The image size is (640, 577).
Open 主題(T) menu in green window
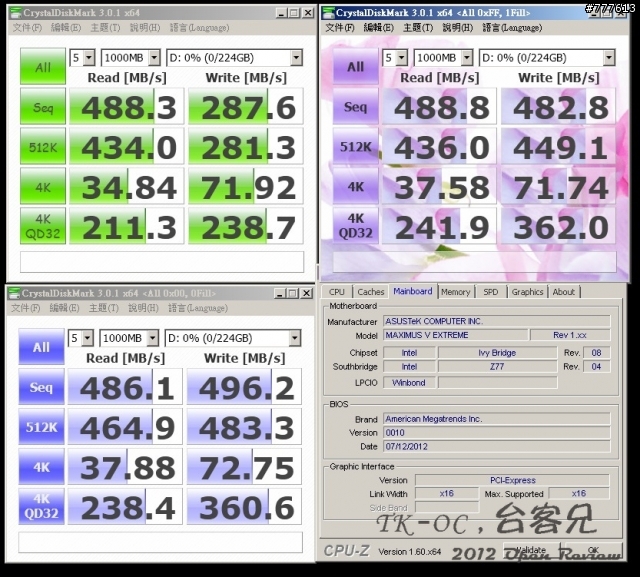coord(105,28)
